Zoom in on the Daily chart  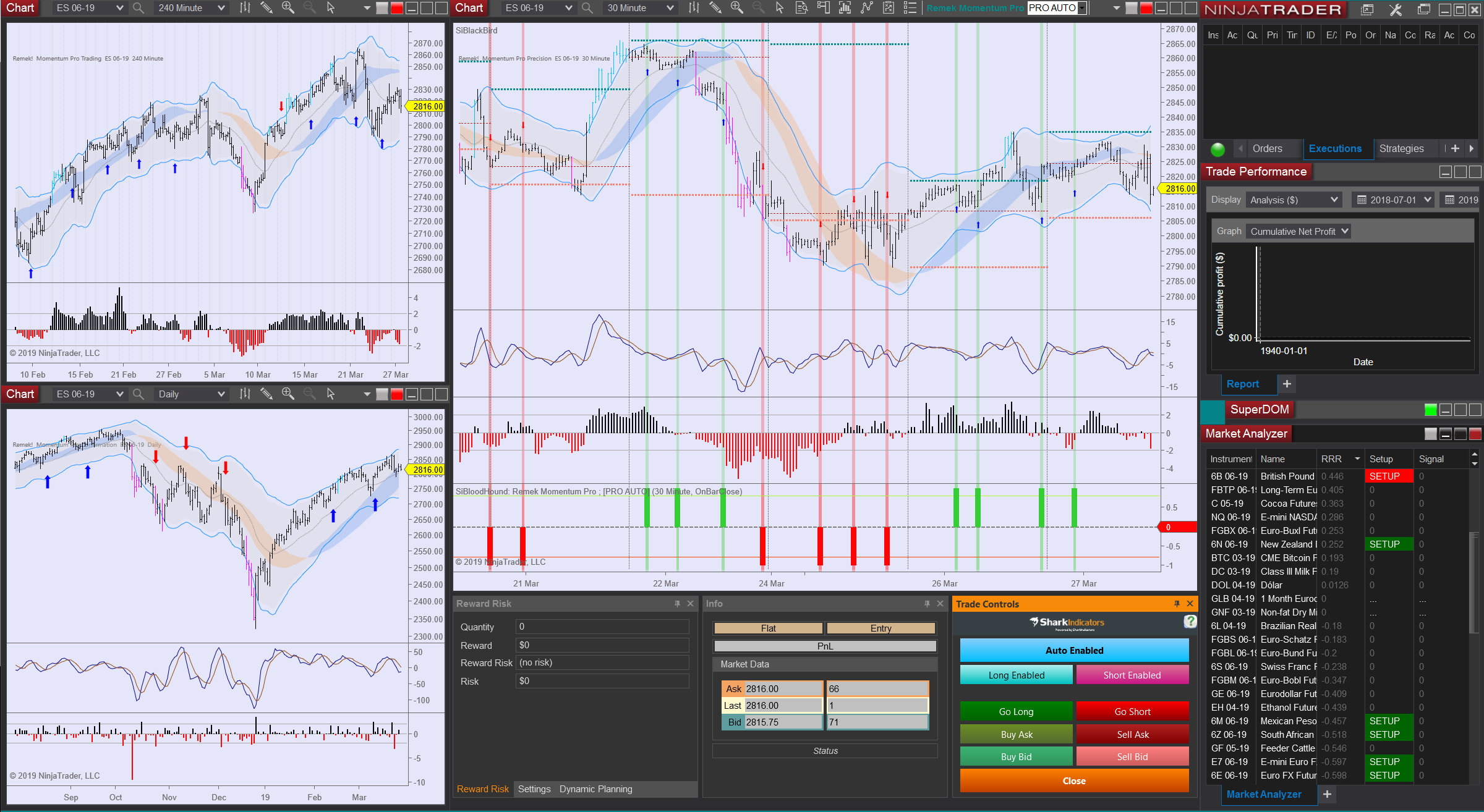[x=288, y=394]
